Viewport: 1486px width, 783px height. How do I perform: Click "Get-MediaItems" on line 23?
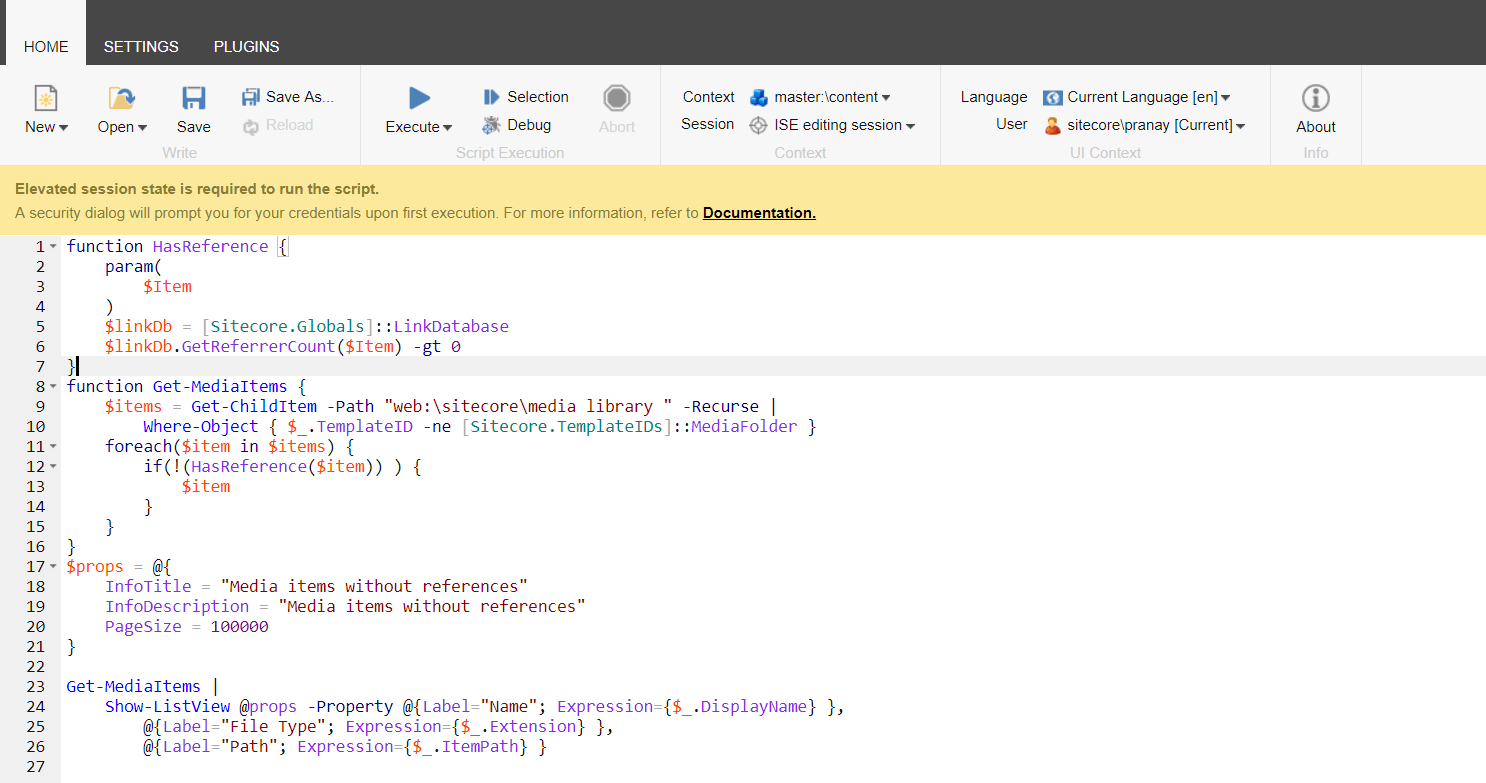133,686
